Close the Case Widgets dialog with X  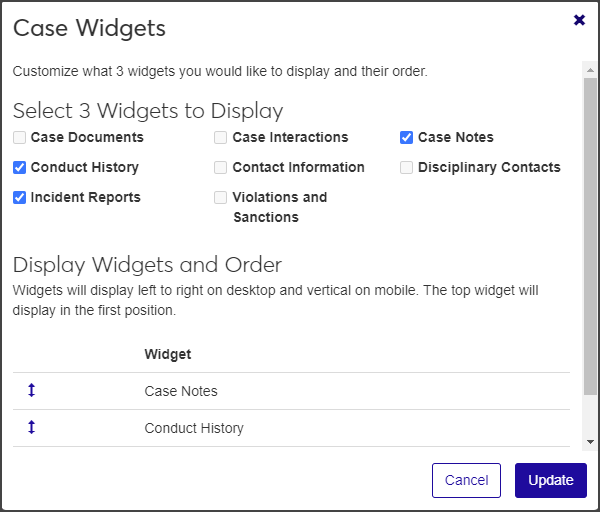[x=579, y=20]
